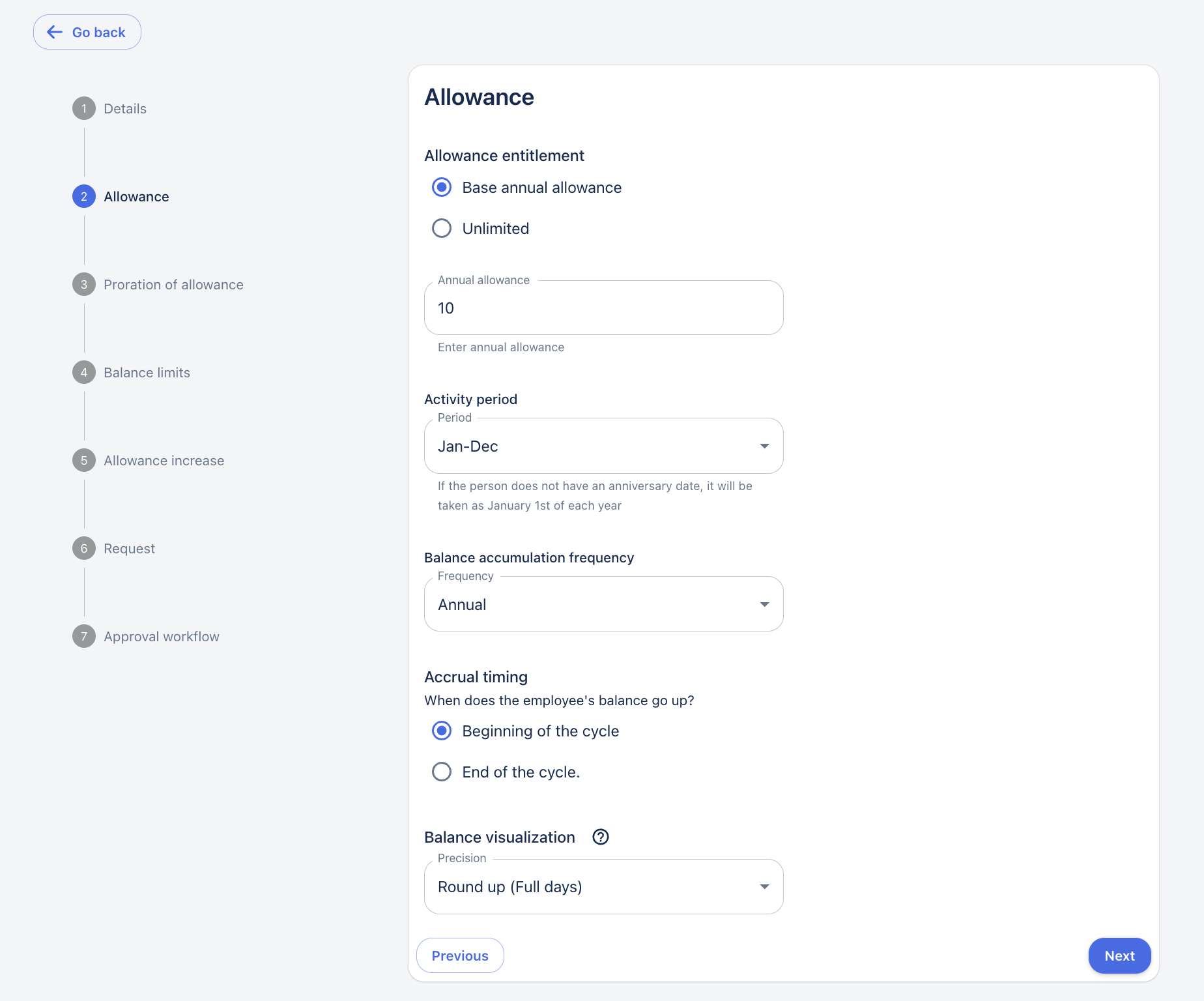Go to Proration of allowance step
The width and height of the screenshot is (1204, 1001).
tap(173, 285)
